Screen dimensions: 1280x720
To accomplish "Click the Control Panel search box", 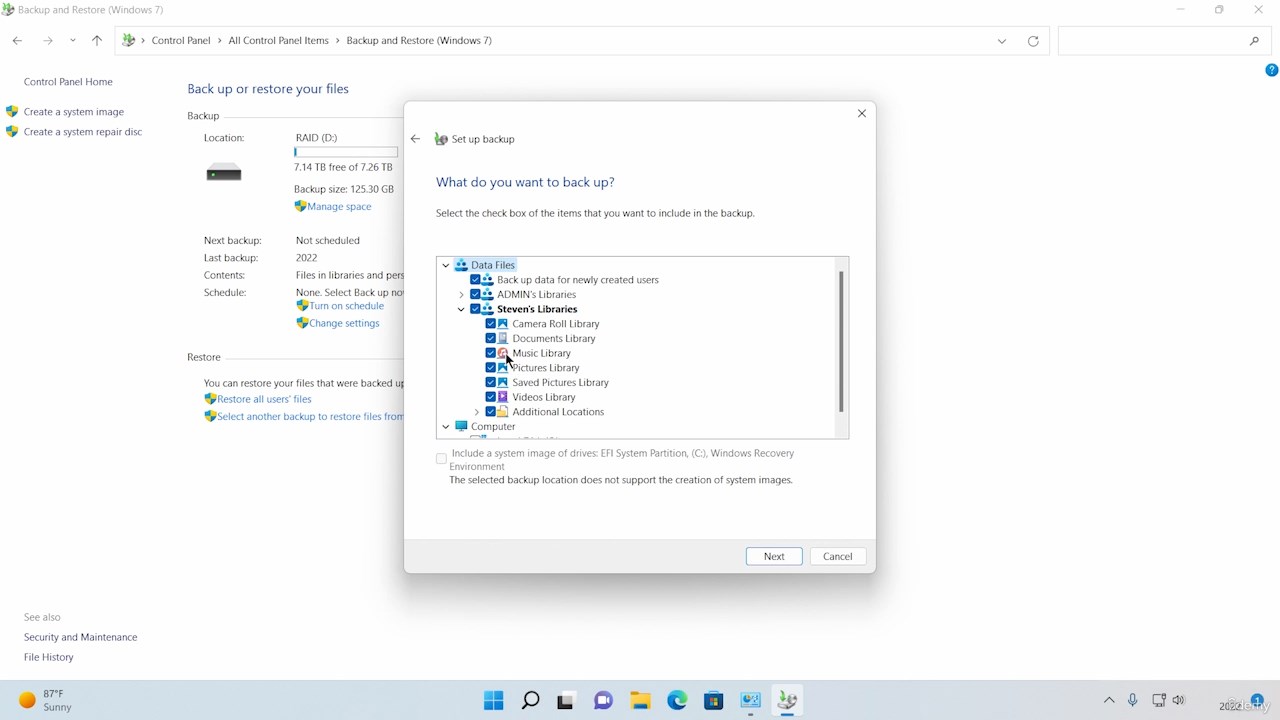I will click(1163, 41).
